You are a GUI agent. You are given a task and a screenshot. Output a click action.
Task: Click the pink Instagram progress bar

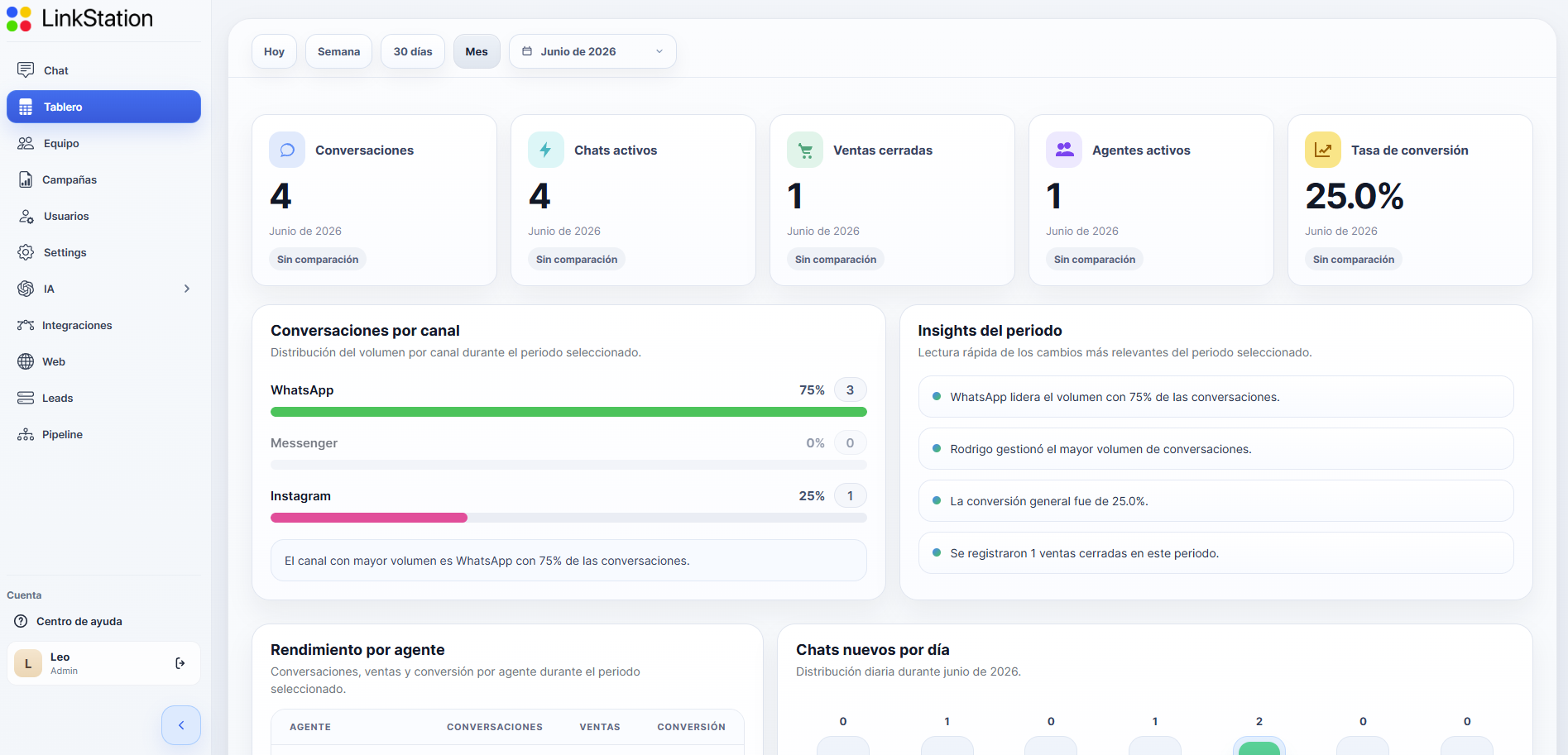[369, 518]
